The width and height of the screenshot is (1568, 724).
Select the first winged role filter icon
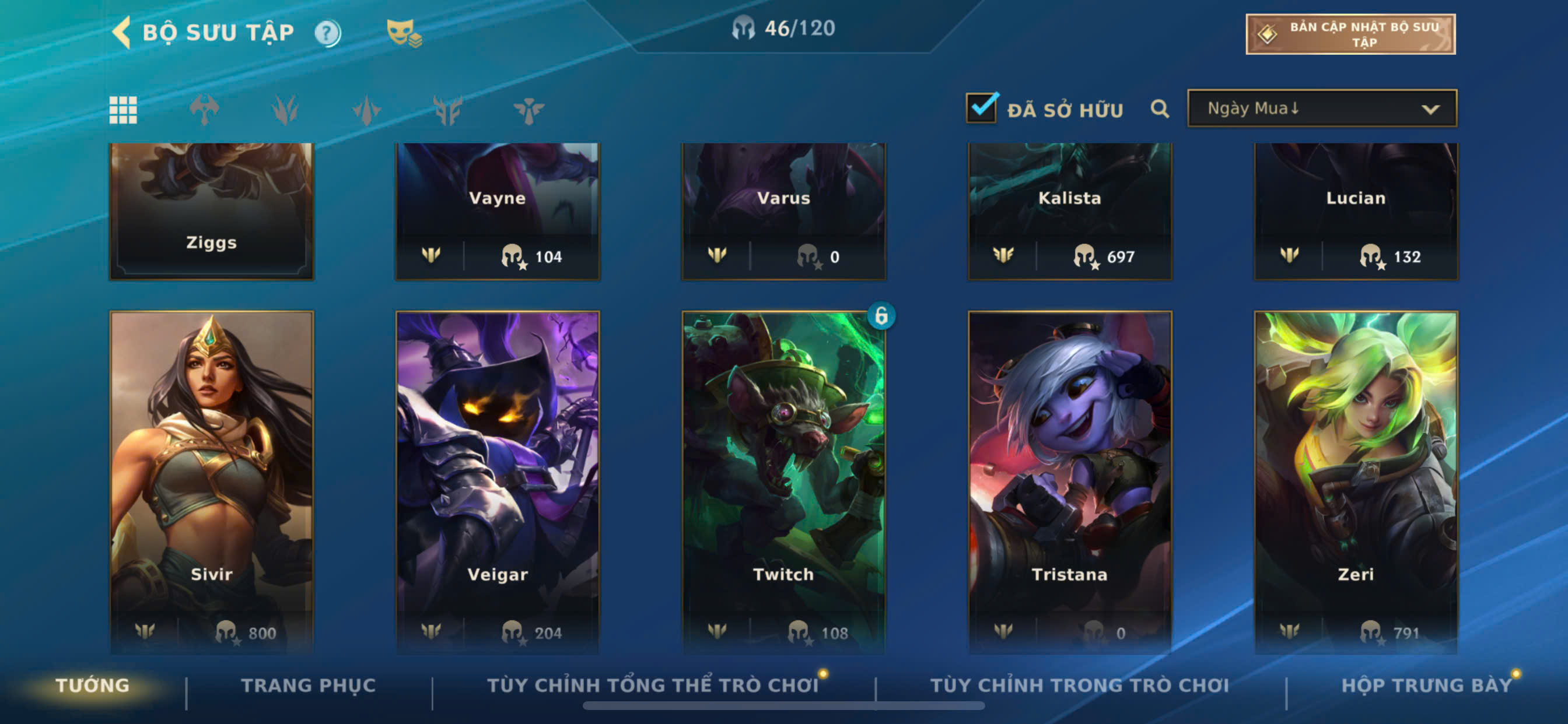click(x=204, y=110)
